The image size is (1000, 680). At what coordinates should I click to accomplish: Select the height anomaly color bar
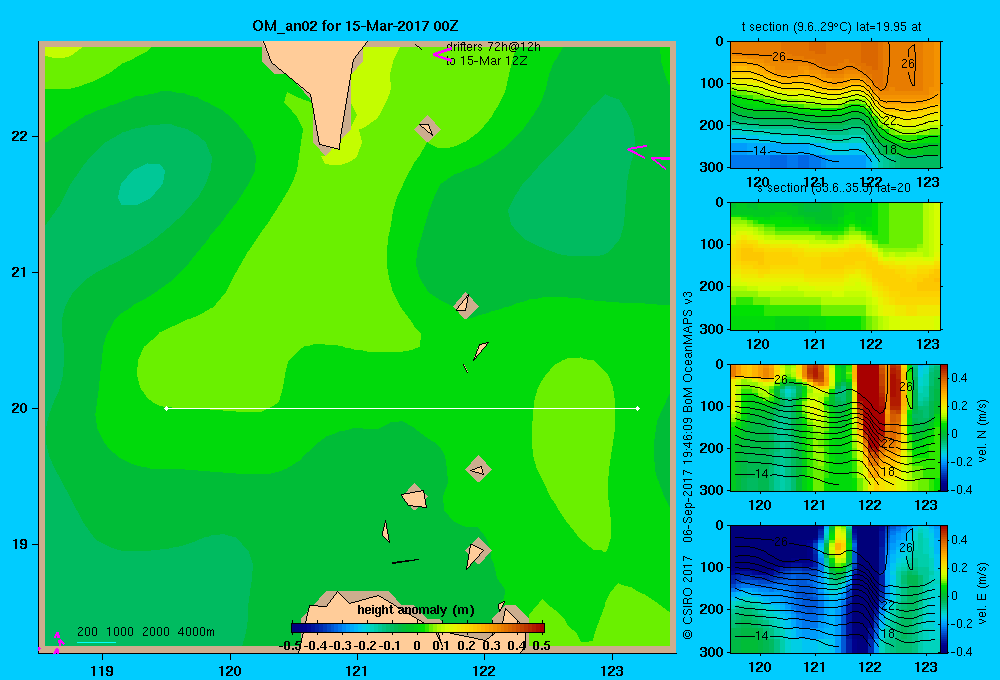pos(418,627)
